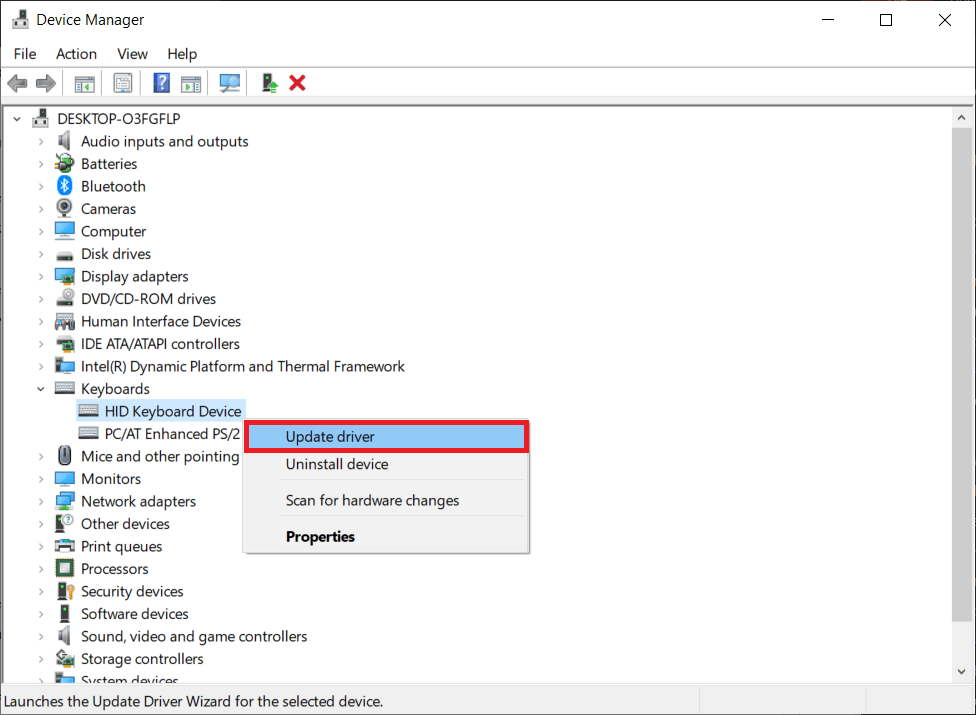976x715 pixels.
Task: Click the show console tree toolbar icon
Action: (x=84, y=82)
